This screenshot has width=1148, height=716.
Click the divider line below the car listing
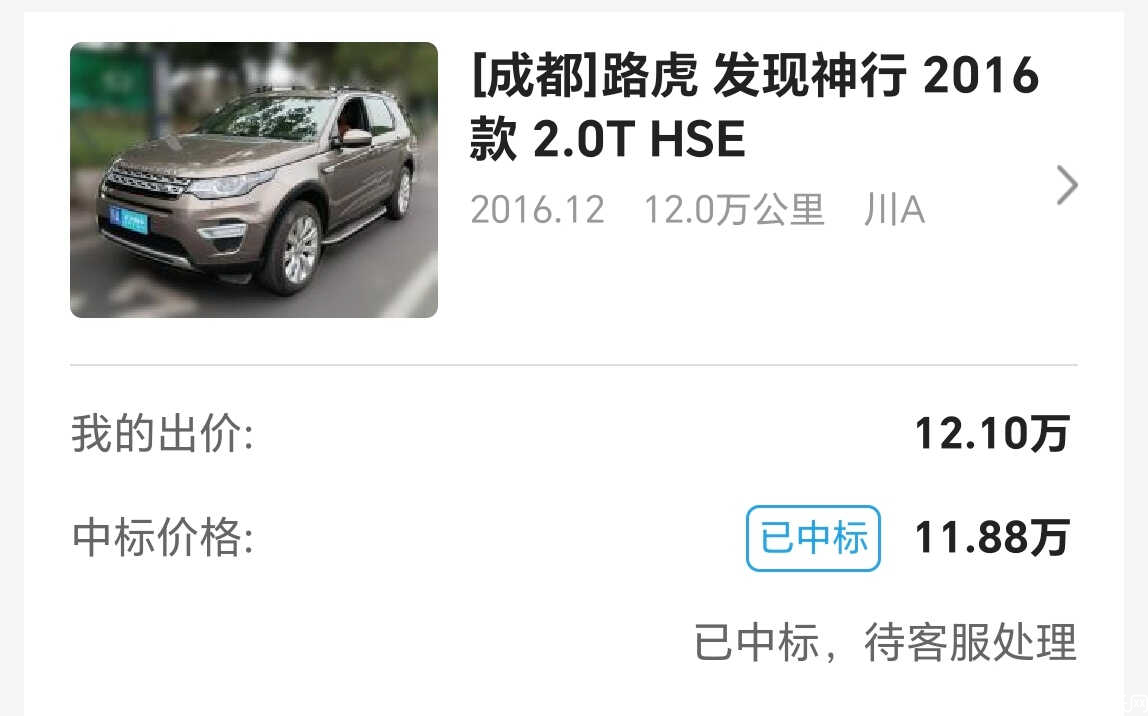(x=573, y=365)
